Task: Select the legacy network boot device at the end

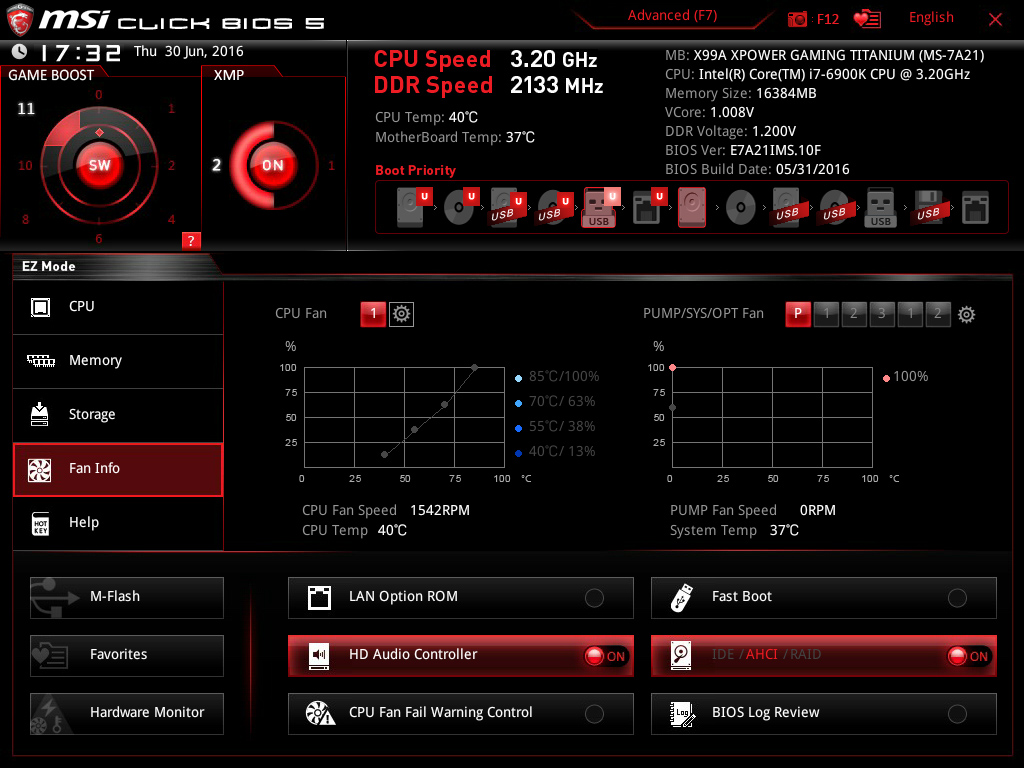Action: [975, 208]
